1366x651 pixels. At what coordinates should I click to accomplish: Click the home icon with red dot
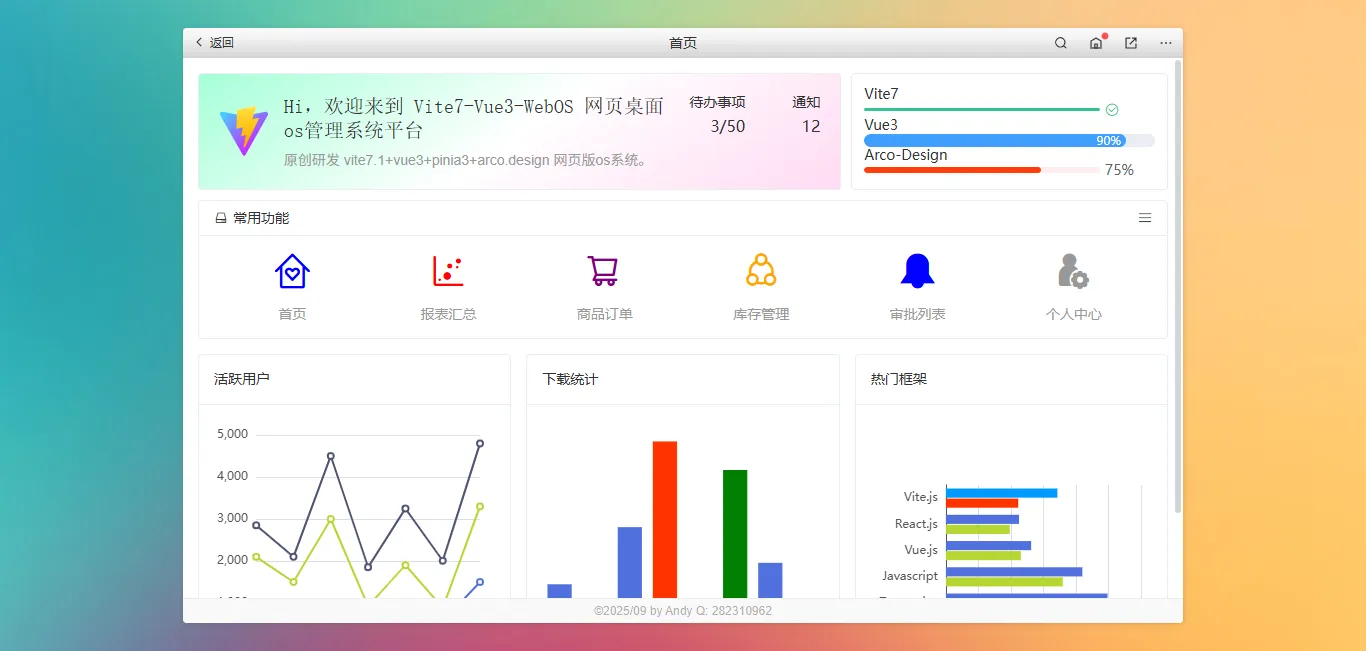click(1096, 43)
